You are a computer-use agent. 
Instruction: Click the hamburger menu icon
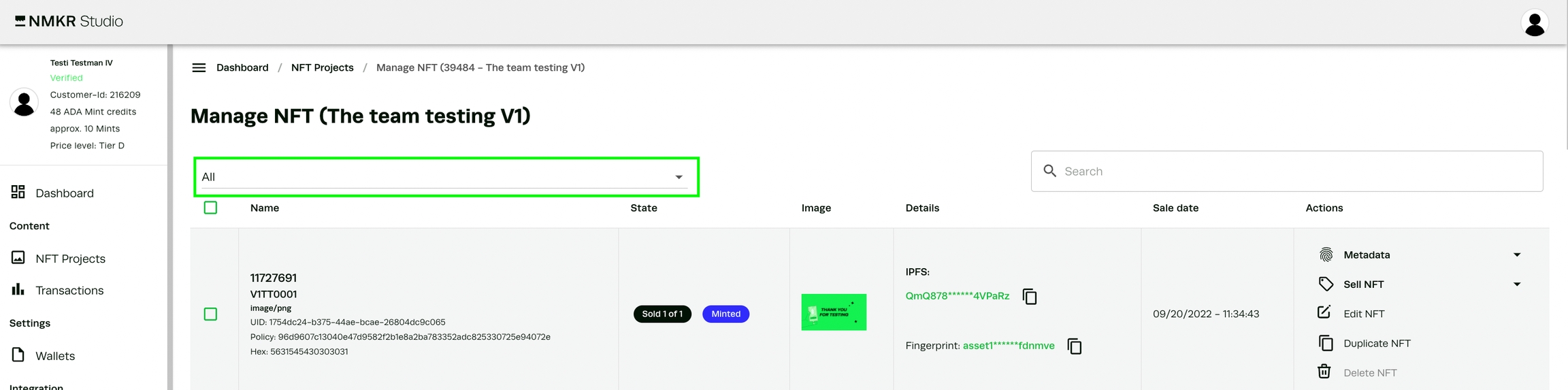[x=199, y=68]
